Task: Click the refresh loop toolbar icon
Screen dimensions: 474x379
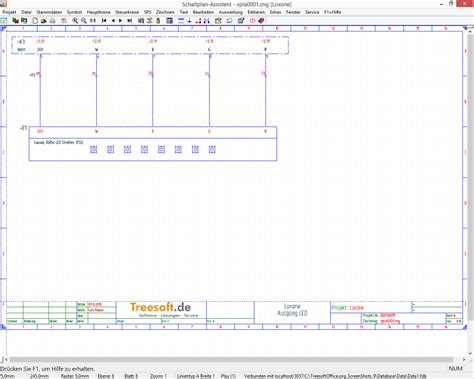Action: (229, 21)
